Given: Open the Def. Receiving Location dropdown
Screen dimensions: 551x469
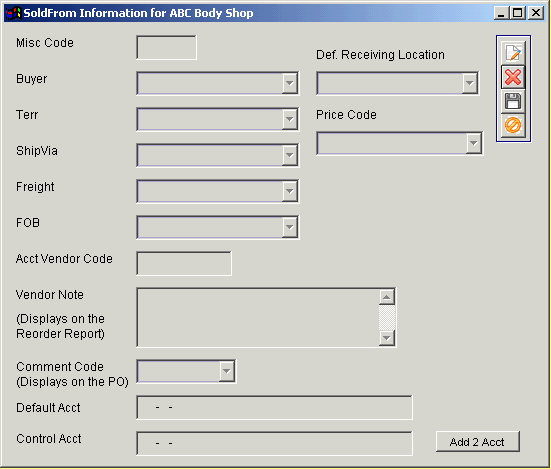Looking at the screenshot, I should [469, 83].
